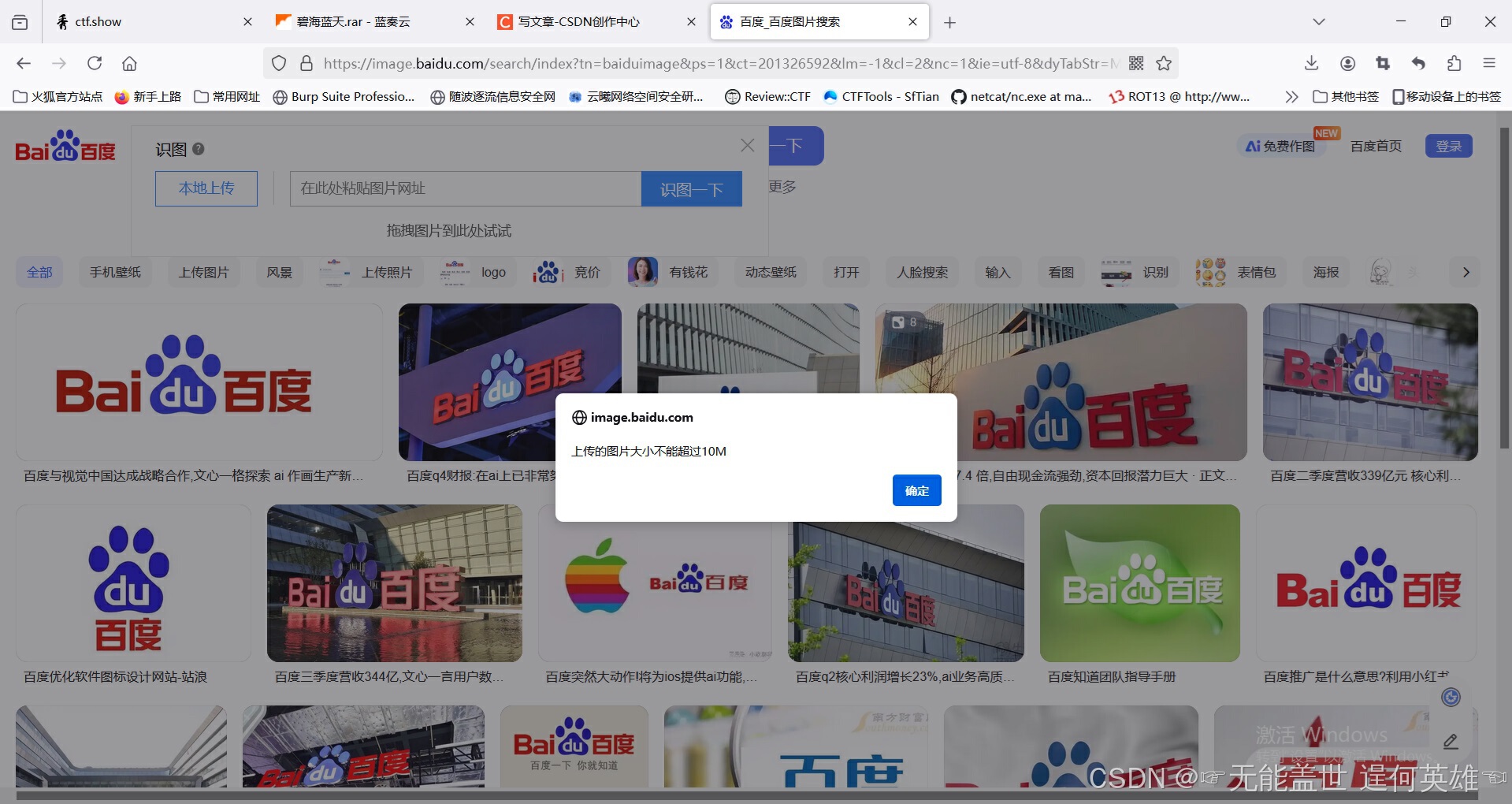1512x804 pixels.
Task: Go to the browser home page
Action: pyautogui.click(x=129, y=63)
